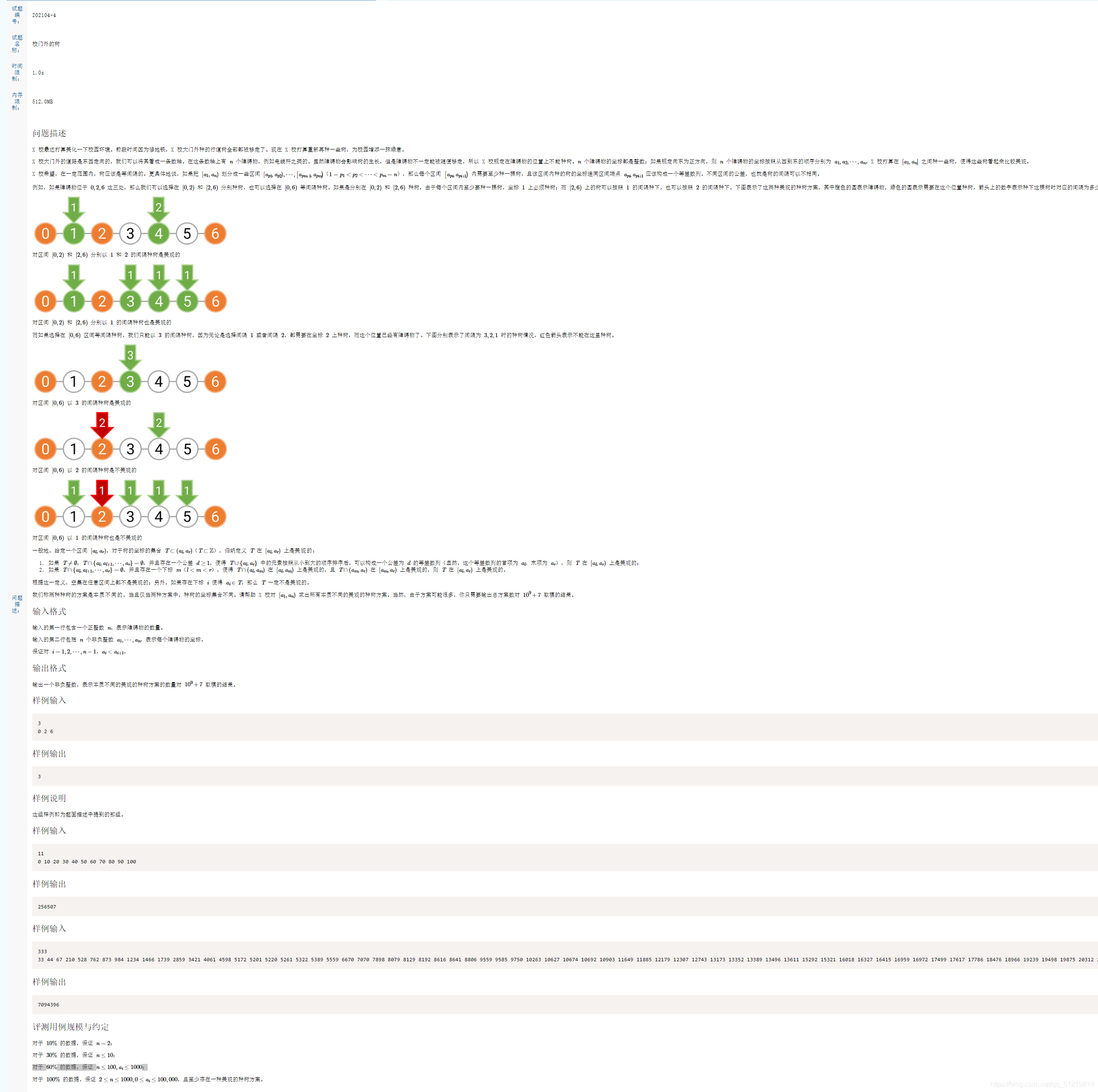The width and height of the screenshot is (1098, 1092).
Task: Click the sample input block starting with 333
Action: click(565, 955)
